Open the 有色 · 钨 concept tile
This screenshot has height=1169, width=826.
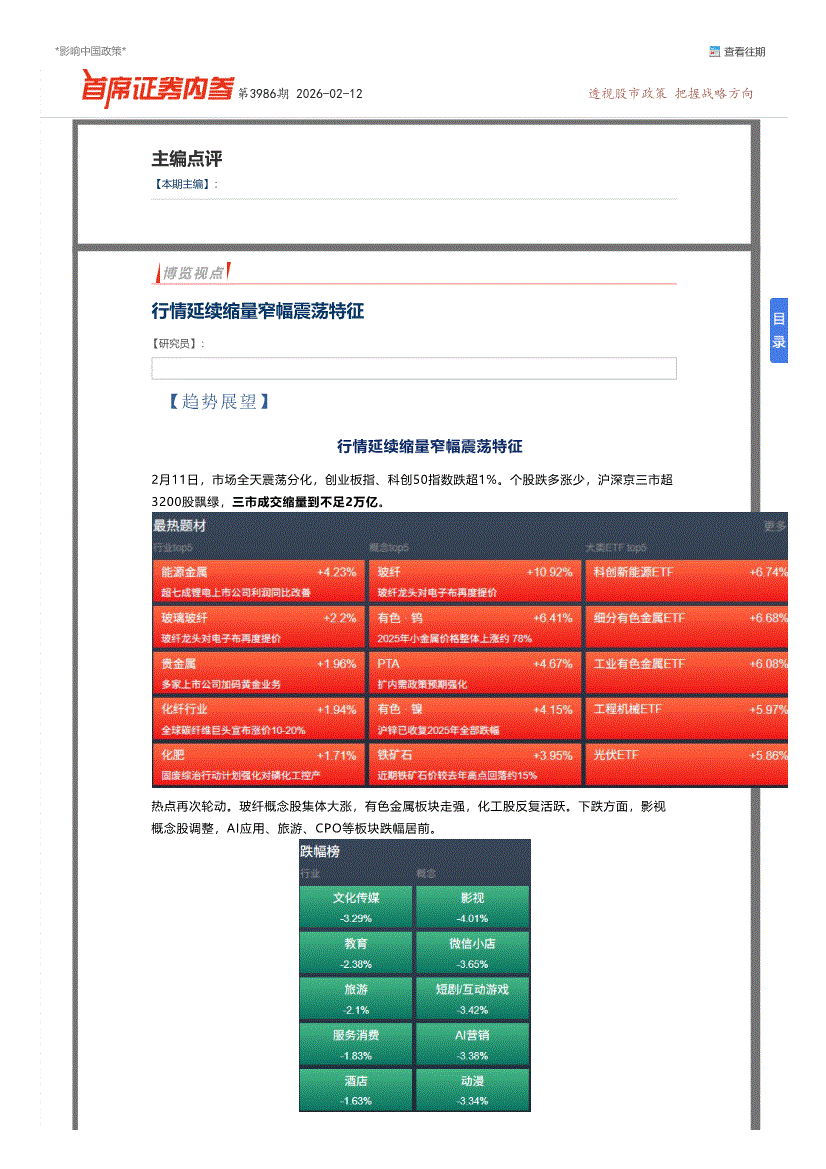tap(474, 627)
